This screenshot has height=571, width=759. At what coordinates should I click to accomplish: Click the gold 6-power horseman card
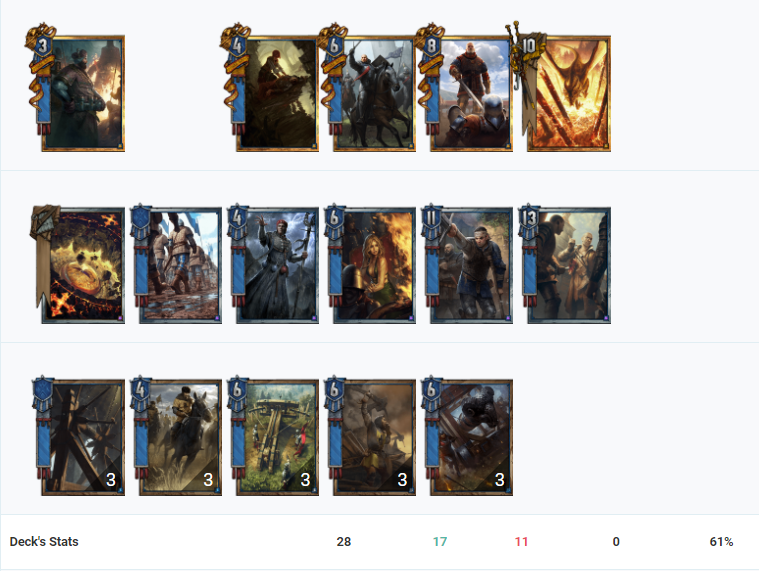(367, 88)
